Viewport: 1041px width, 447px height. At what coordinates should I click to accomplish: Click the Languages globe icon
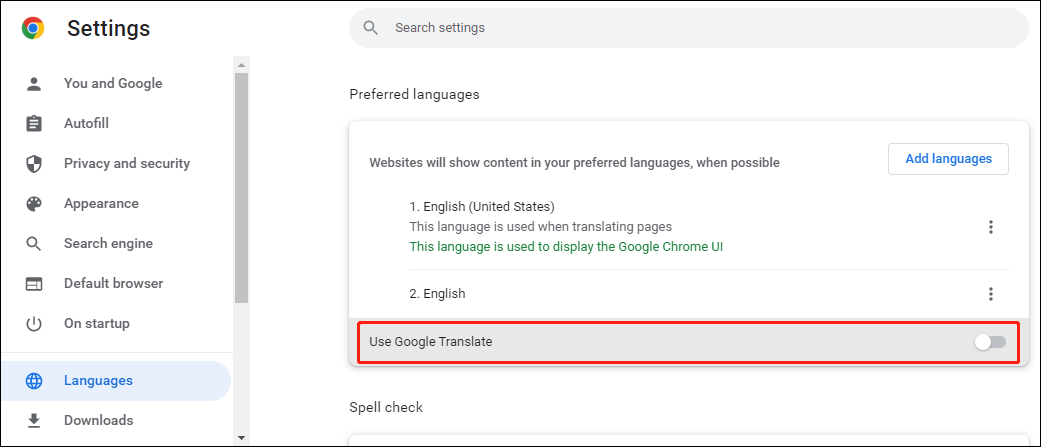click(34, 381)
